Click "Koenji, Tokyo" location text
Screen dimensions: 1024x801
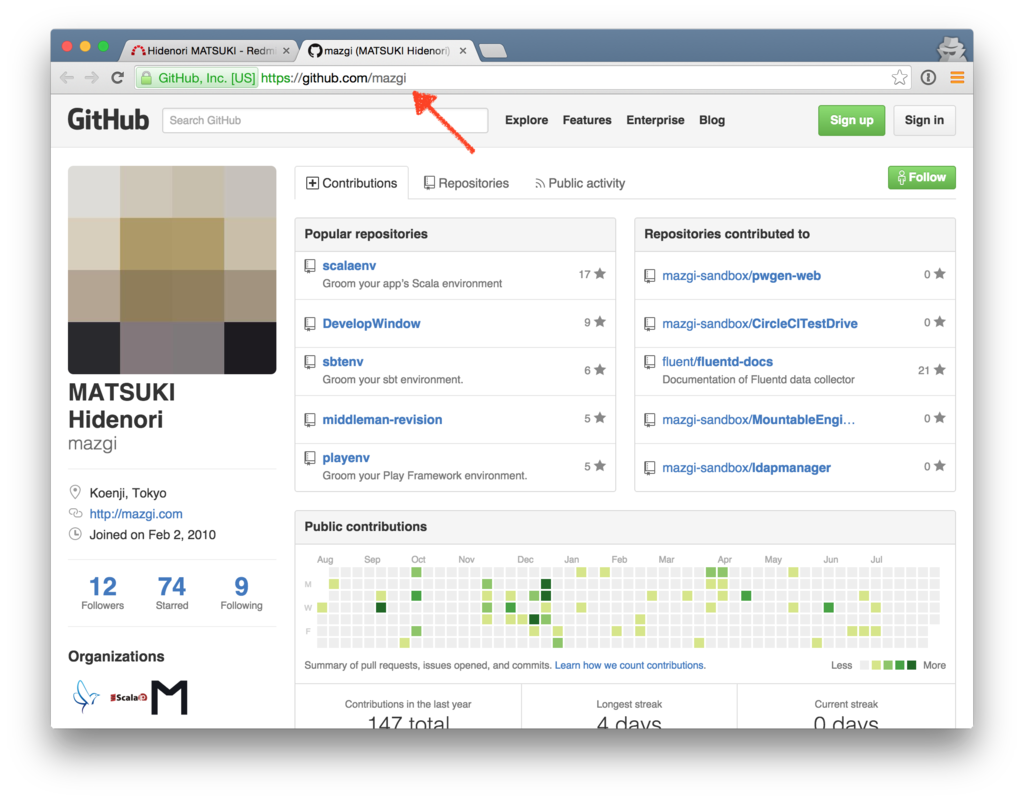pyautogui.click(x=128, y=493)
